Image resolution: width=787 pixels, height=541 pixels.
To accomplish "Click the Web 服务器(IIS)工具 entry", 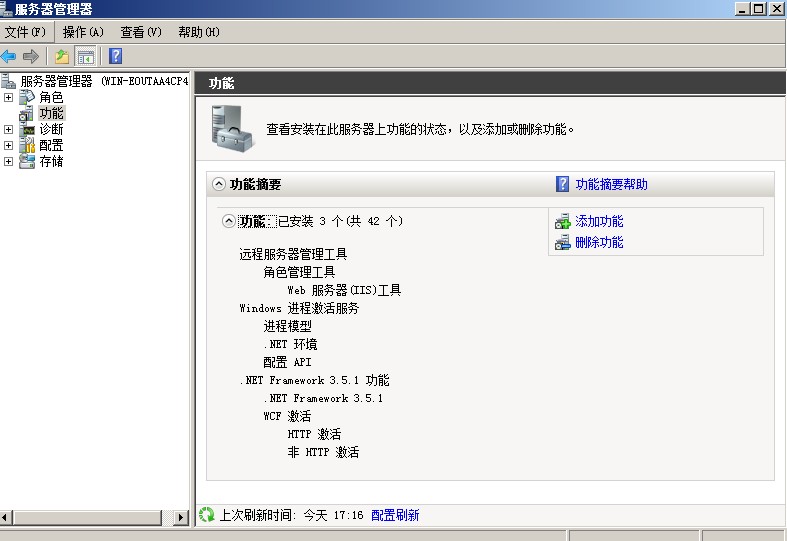I will point(344,290).
